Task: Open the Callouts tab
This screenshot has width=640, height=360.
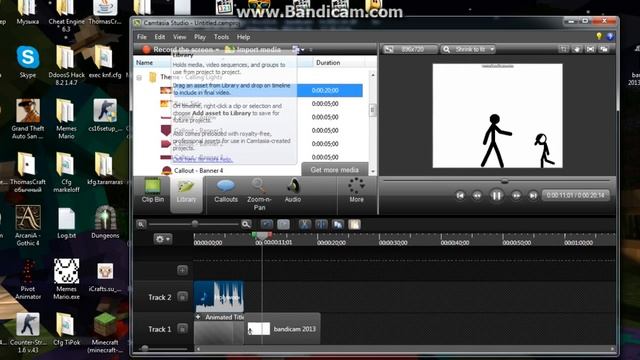Action: (226, 191)
